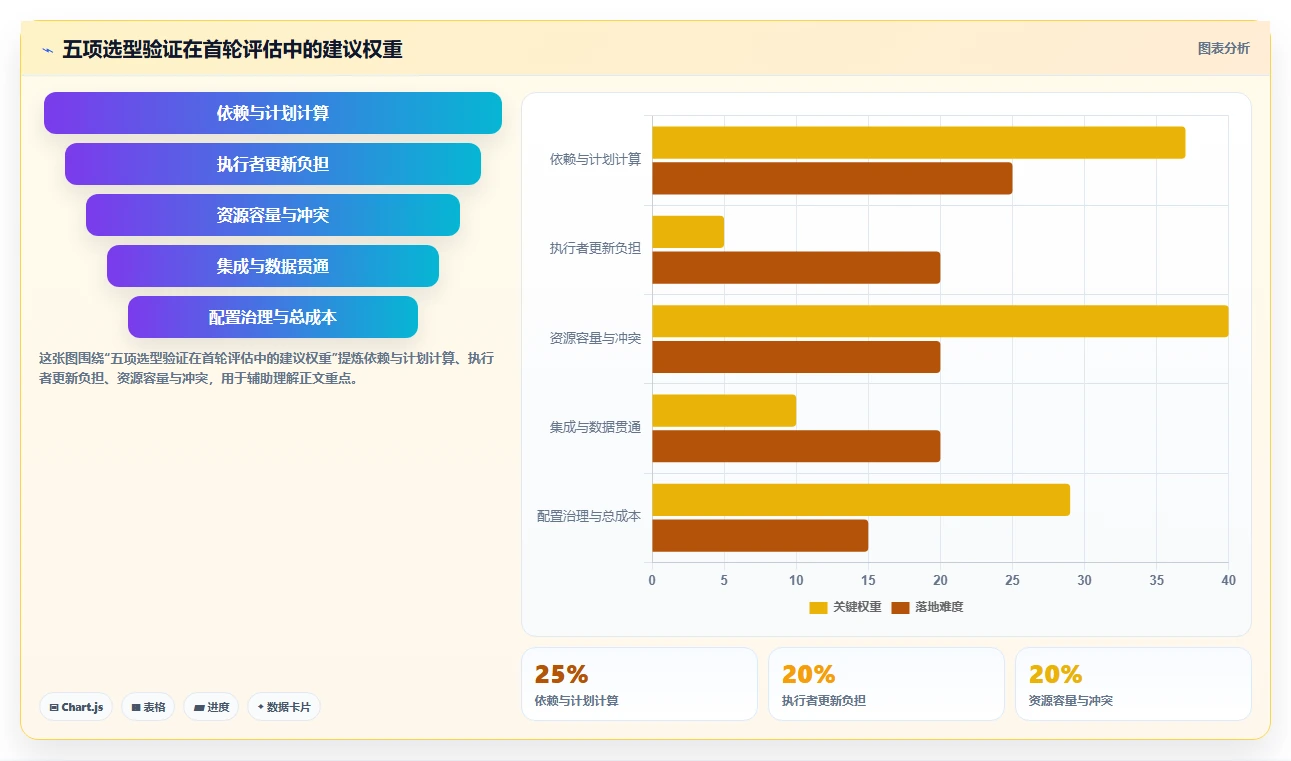Click the brown 资源容量与冲突 chart bar
This screenshot has height=761, width=1291.
[x=796, y=357]
